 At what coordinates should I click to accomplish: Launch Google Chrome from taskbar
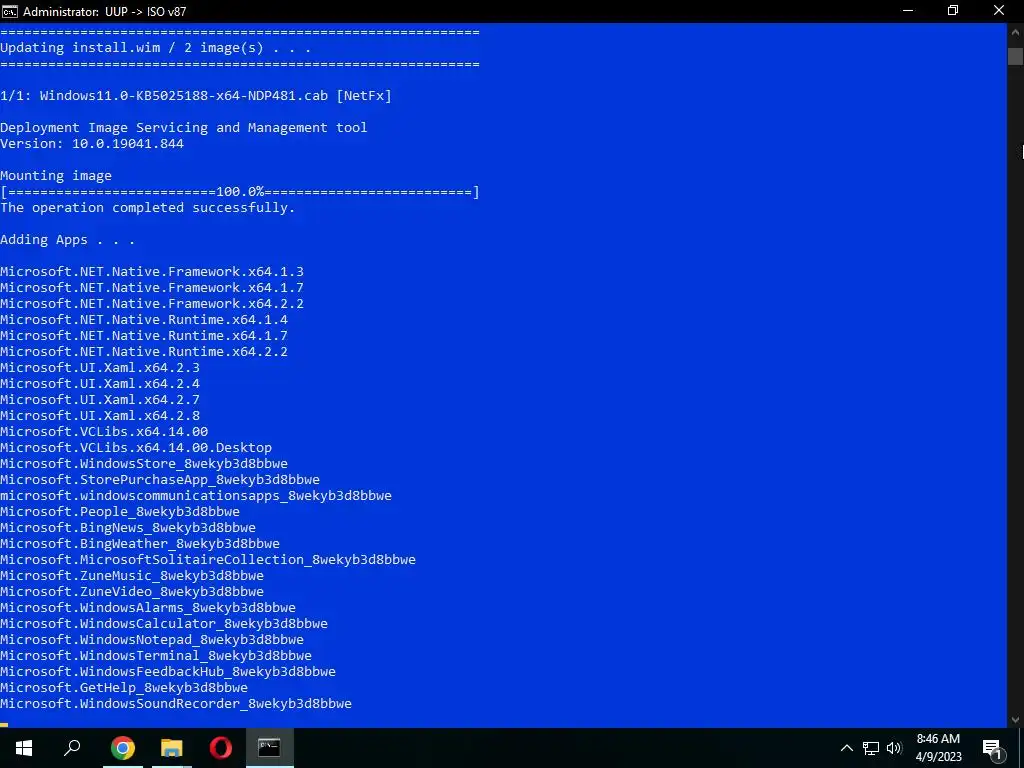tap(122, 748)
